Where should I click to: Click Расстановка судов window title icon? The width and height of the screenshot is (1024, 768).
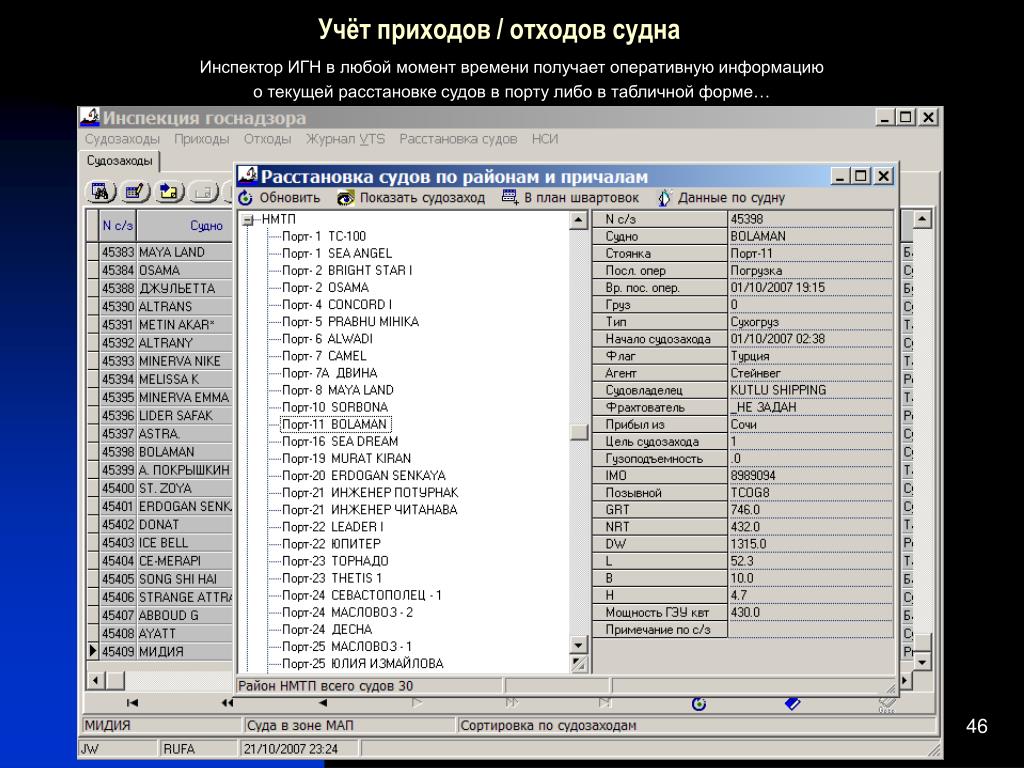coord(248,176)
